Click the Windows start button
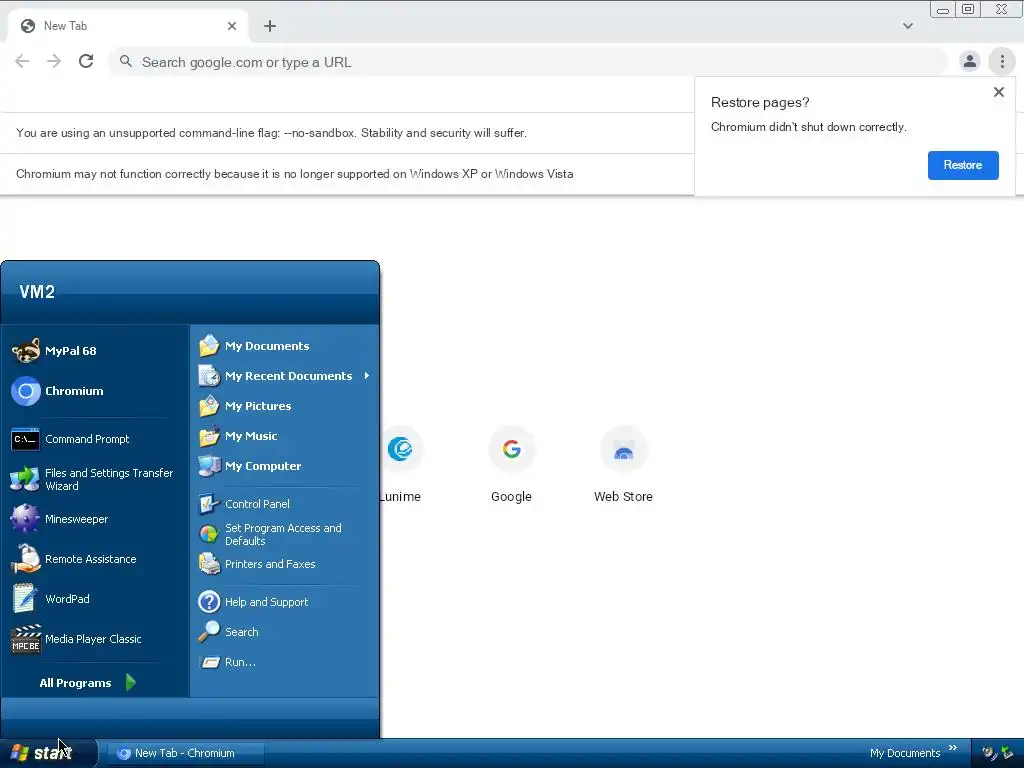Image resolution: width=1024 pixels, height=768 pixels. [48, 753]
